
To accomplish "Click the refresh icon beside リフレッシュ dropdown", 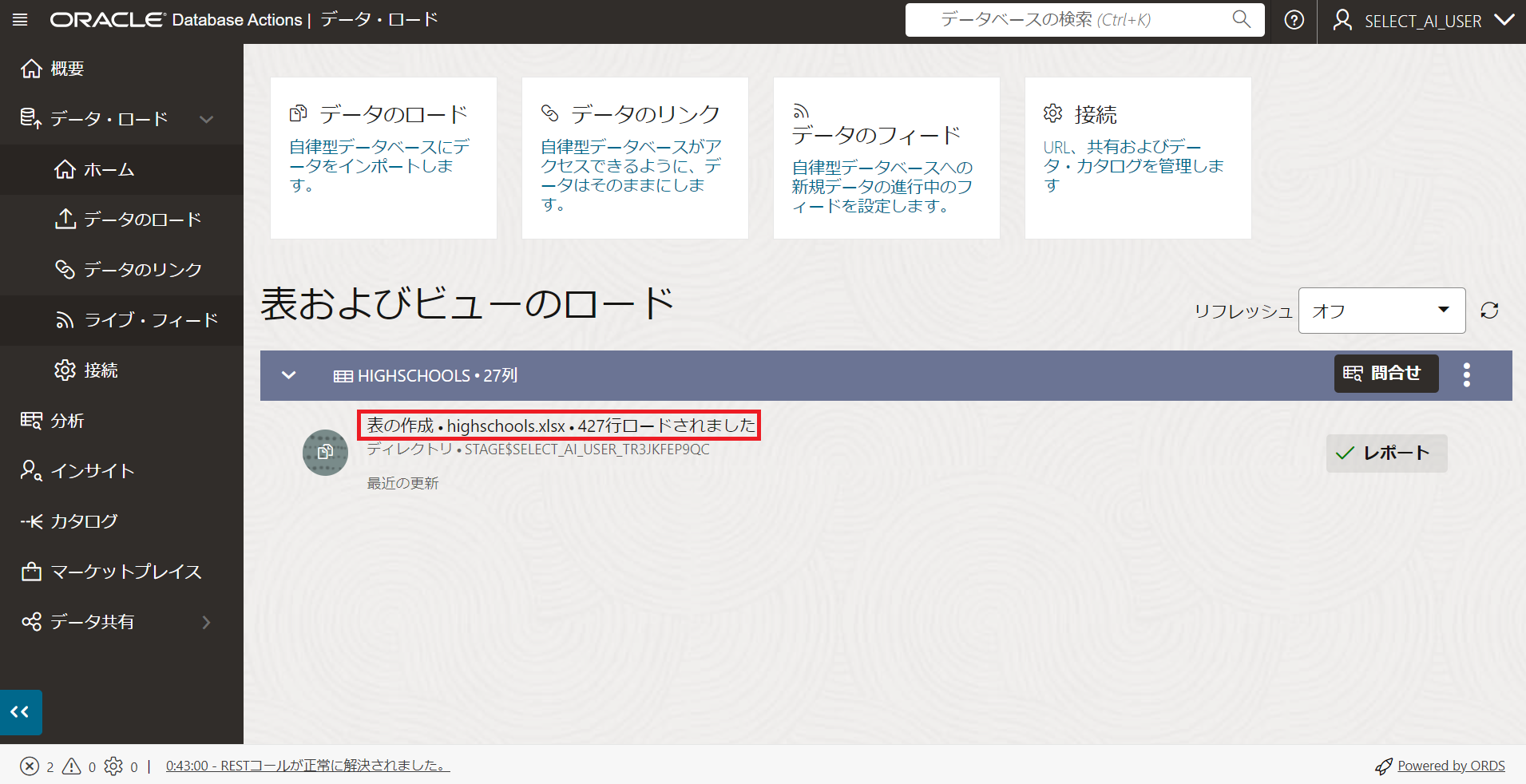I will pos(1489,311).
